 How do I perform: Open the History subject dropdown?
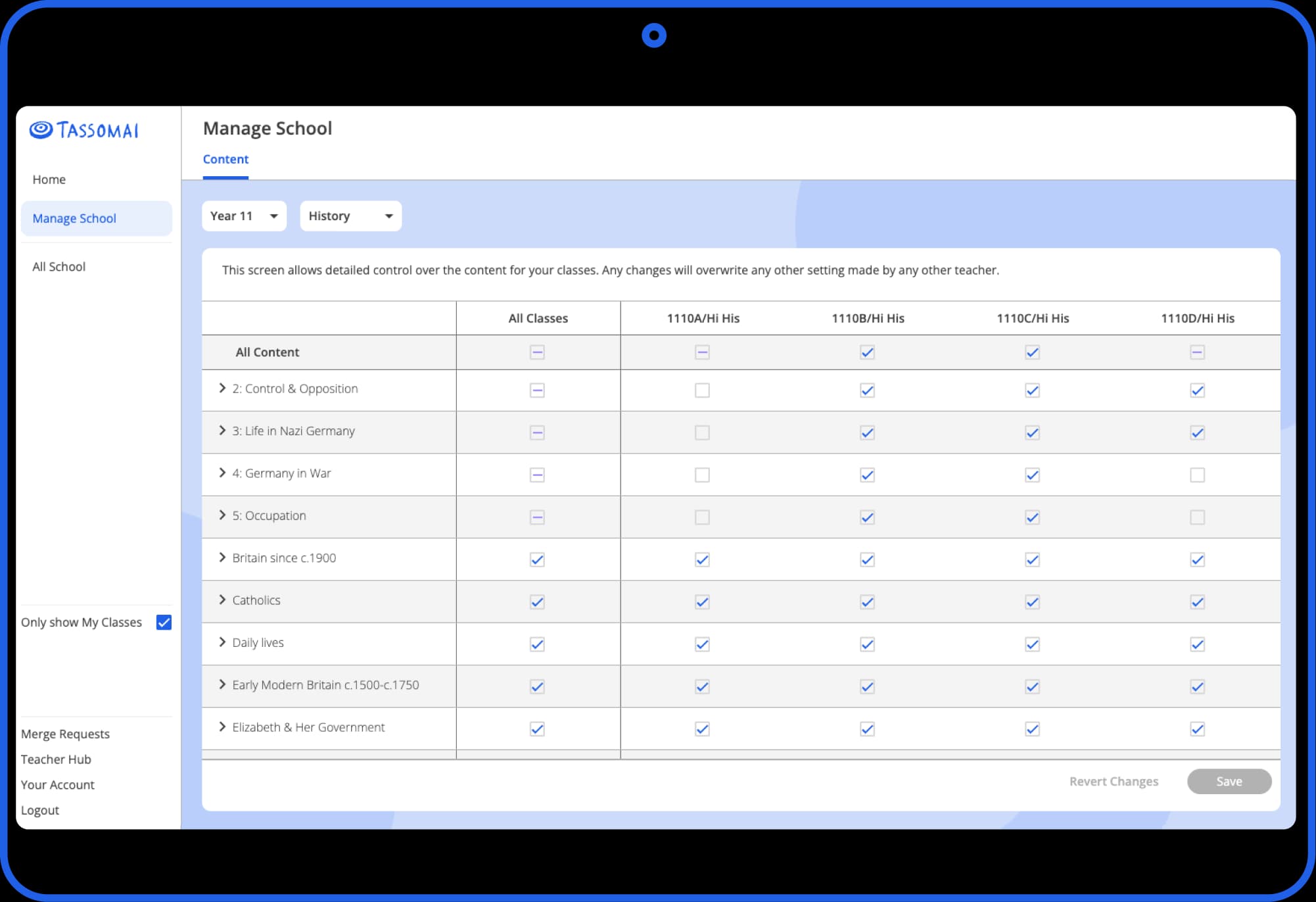[350, 216]
